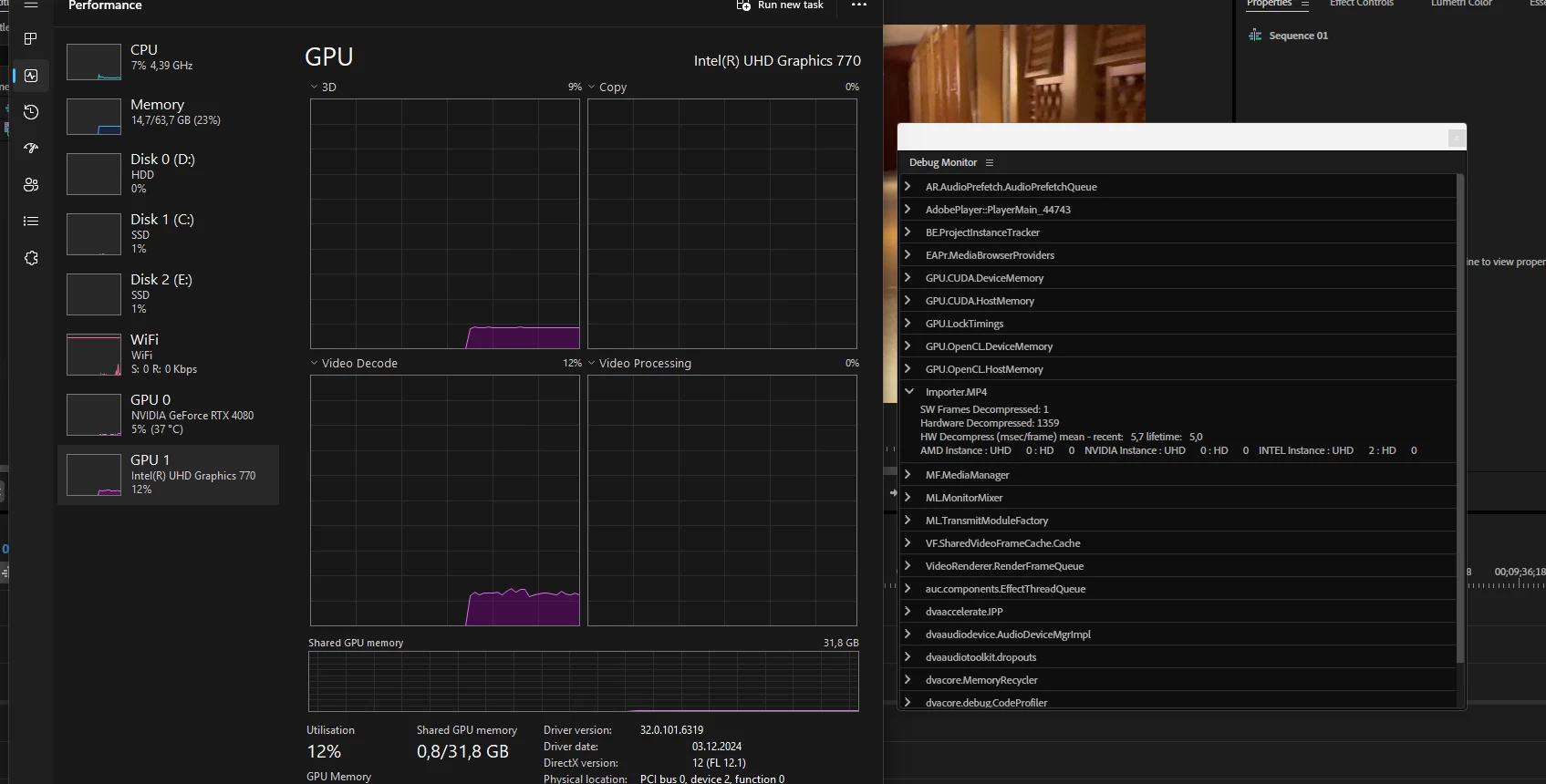Expand VideoRenderer.RenderFrameQueue row
This screenshot has height=784, width=1546.
(x=908, y=565)
